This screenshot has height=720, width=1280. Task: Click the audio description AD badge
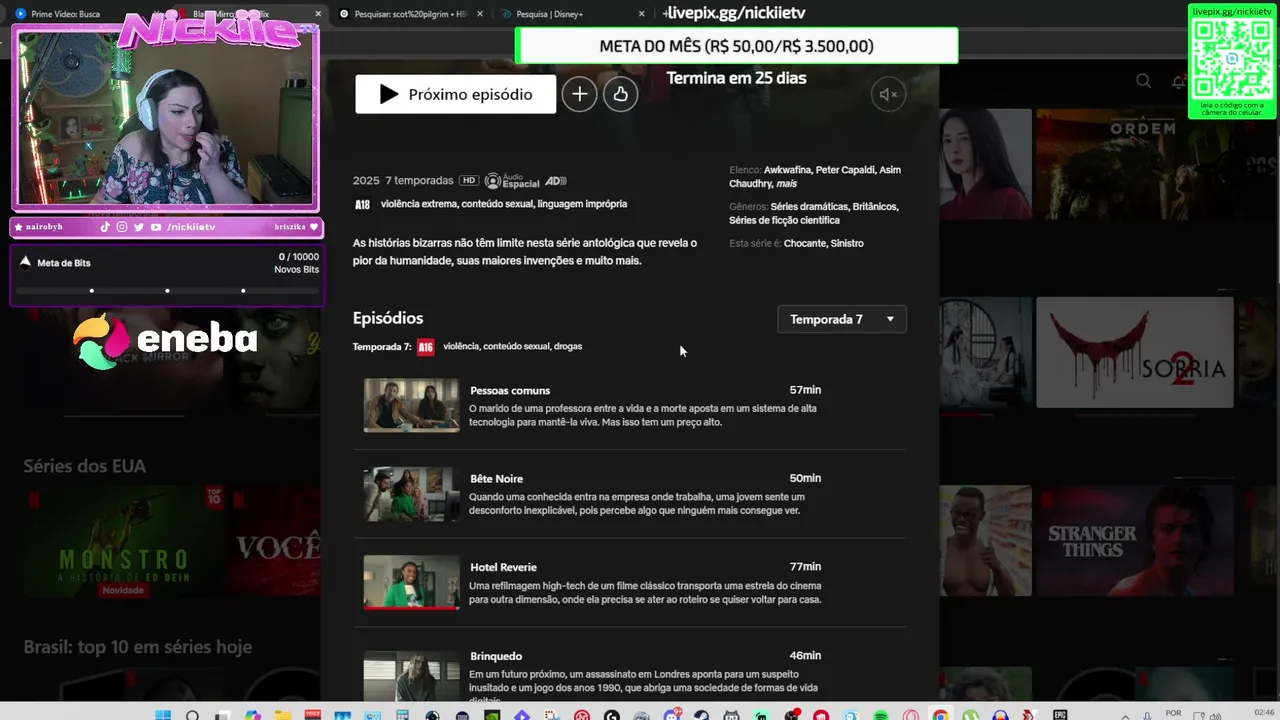click(556, 181)
